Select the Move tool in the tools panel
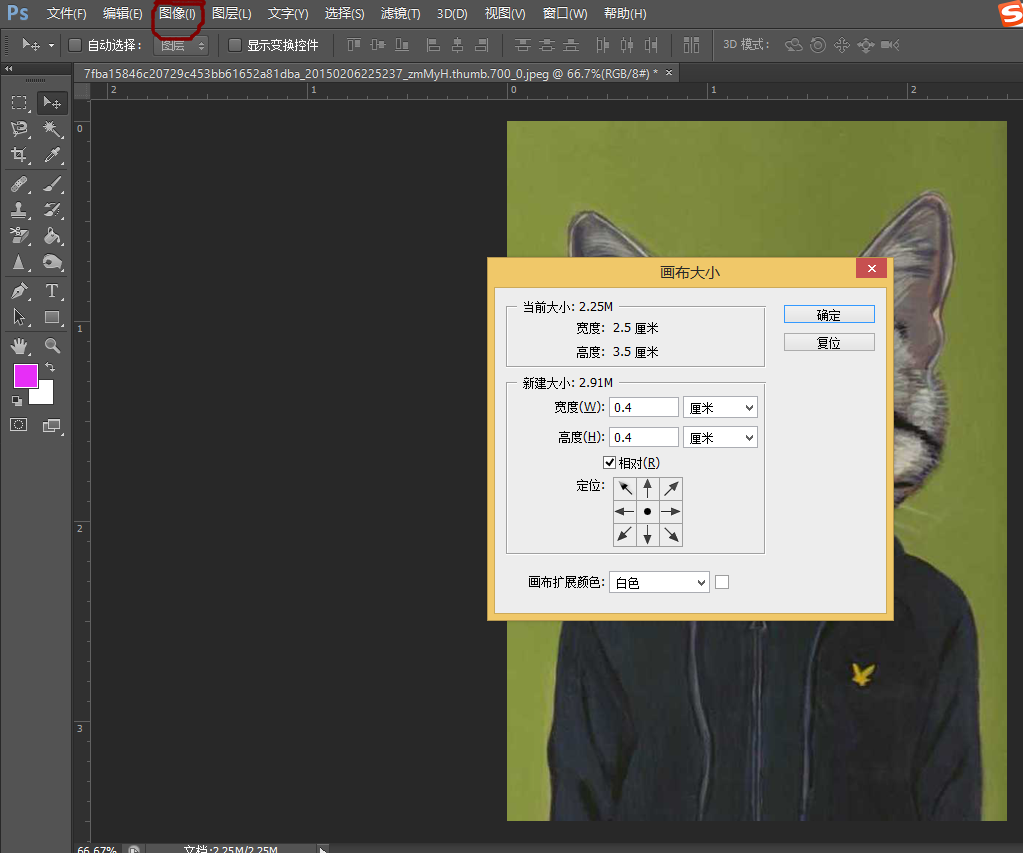Screen dimensions: 1023x853 point(52,102)
